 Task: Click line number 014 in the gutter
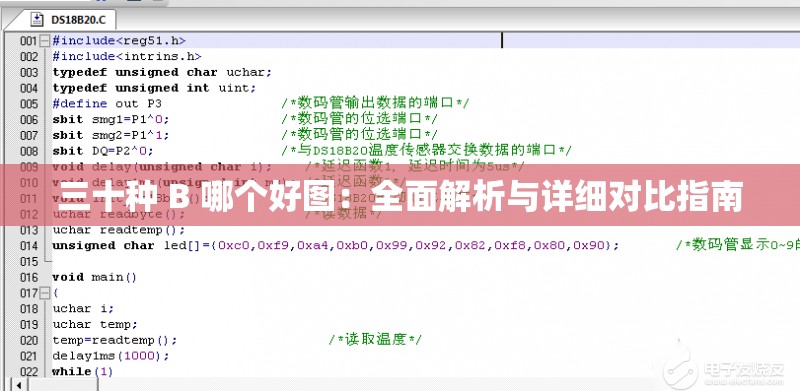pos(29,246)
